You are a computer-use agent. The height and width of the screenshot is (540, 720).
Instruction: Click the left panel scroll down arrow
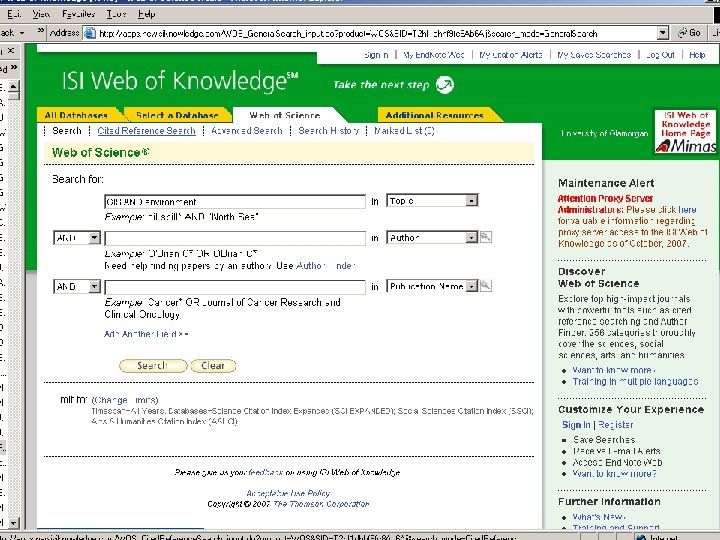(x=14, y=523)
